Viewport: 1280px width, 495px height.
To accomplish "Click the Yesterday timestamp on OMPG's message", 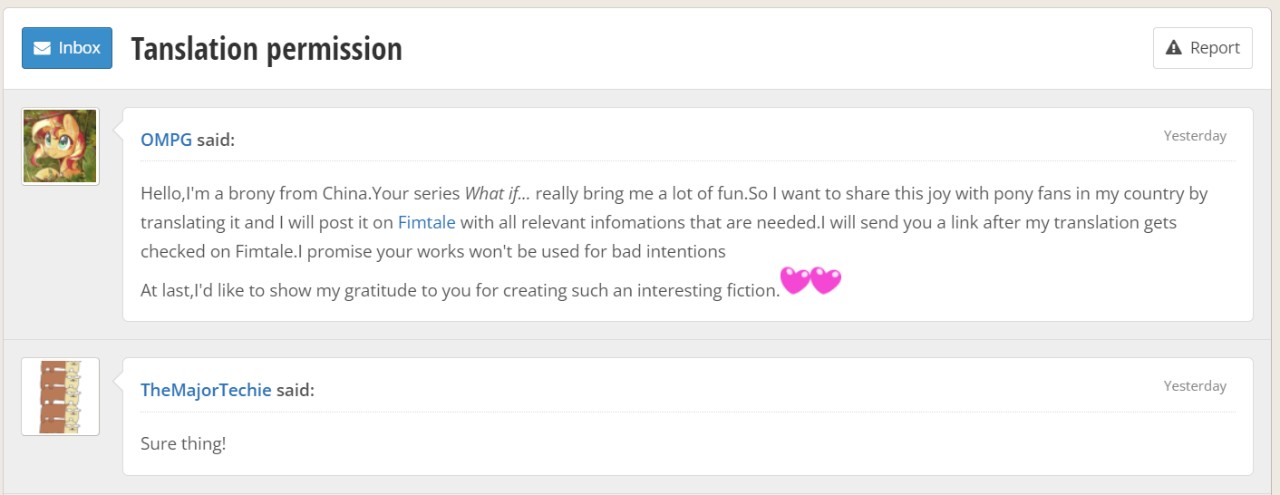I will (x=1194, y=136).
